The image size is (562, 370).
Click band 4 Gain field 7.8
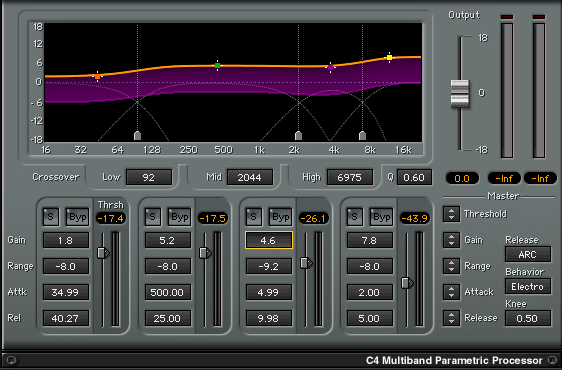[x=370, y=240]
